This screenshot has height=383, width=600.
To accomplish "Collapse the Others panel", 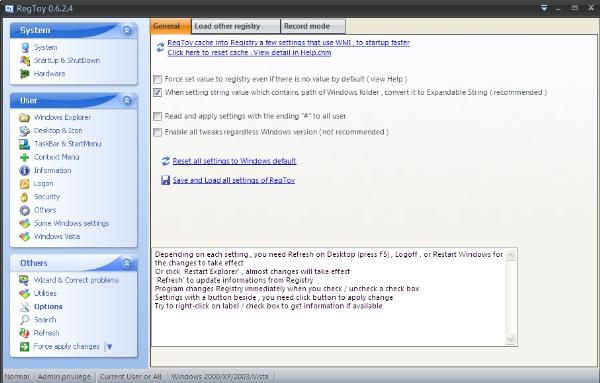I will pyautogui.click(x=127, y=263).
